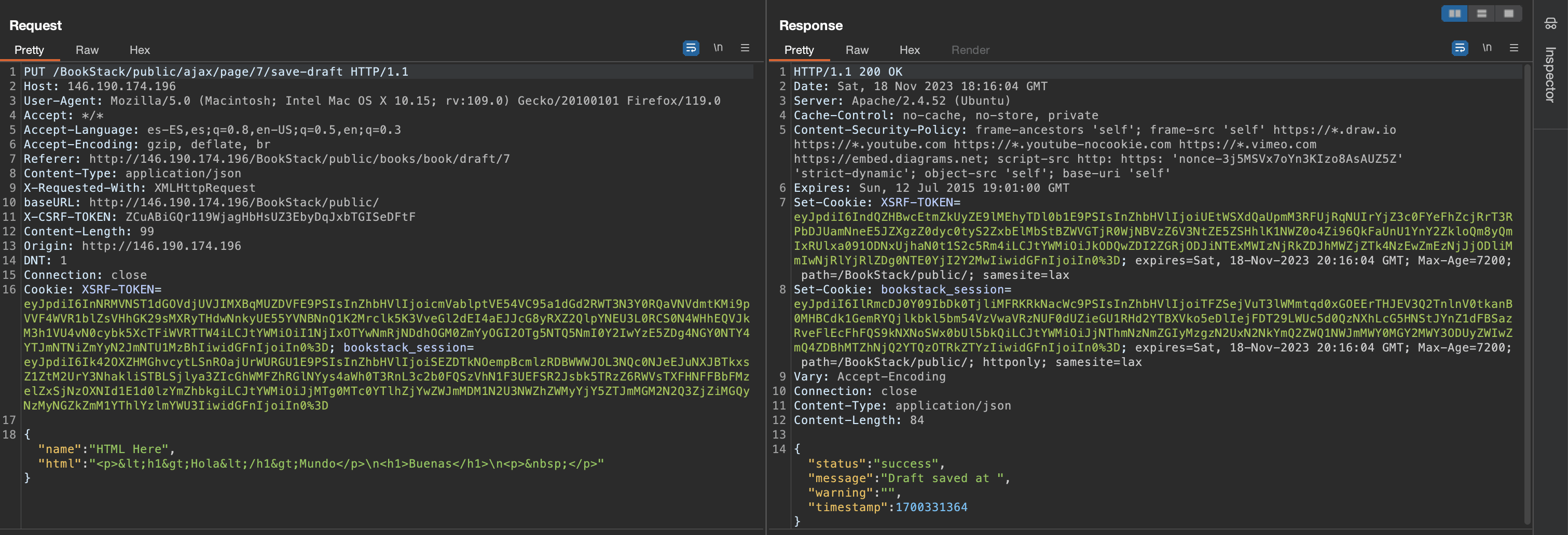Click the timestamp value 1700331364

pos(931,507)
